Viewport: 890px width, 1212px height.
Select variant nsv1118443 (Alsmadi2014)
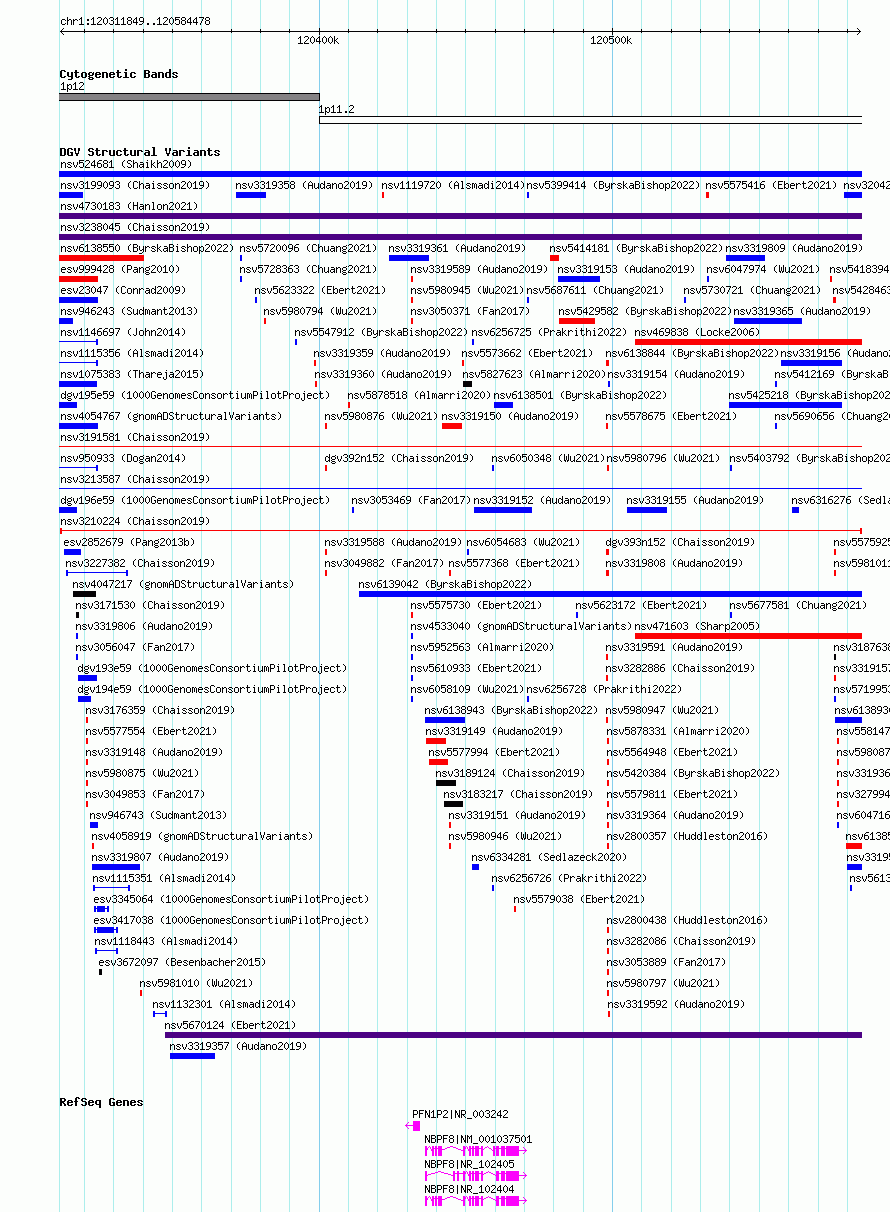click(167, 941)
